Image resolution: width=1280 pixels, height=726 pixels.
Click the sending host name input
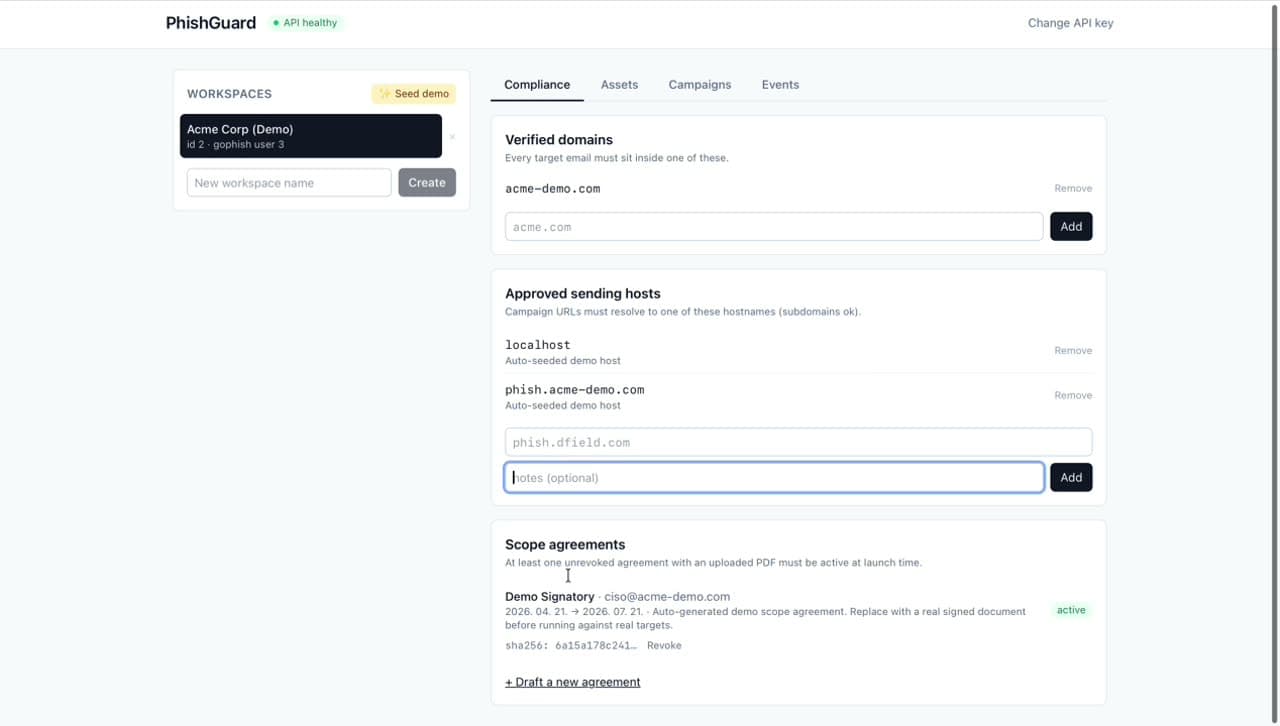tap(798, 442)
